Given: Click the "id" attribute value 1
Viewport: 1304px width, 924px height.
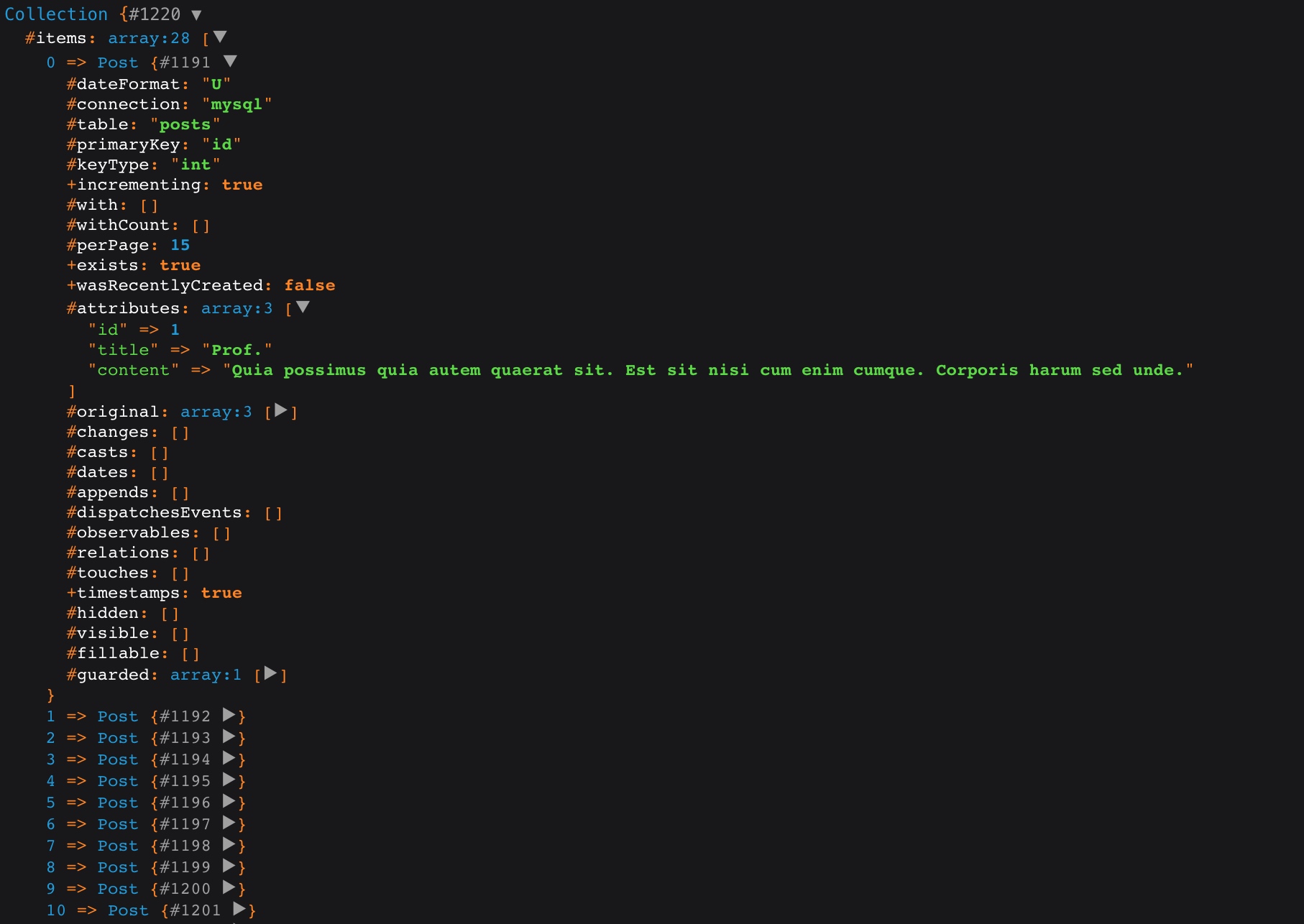Looking at the screenshot, I should (x=175, y=330).
